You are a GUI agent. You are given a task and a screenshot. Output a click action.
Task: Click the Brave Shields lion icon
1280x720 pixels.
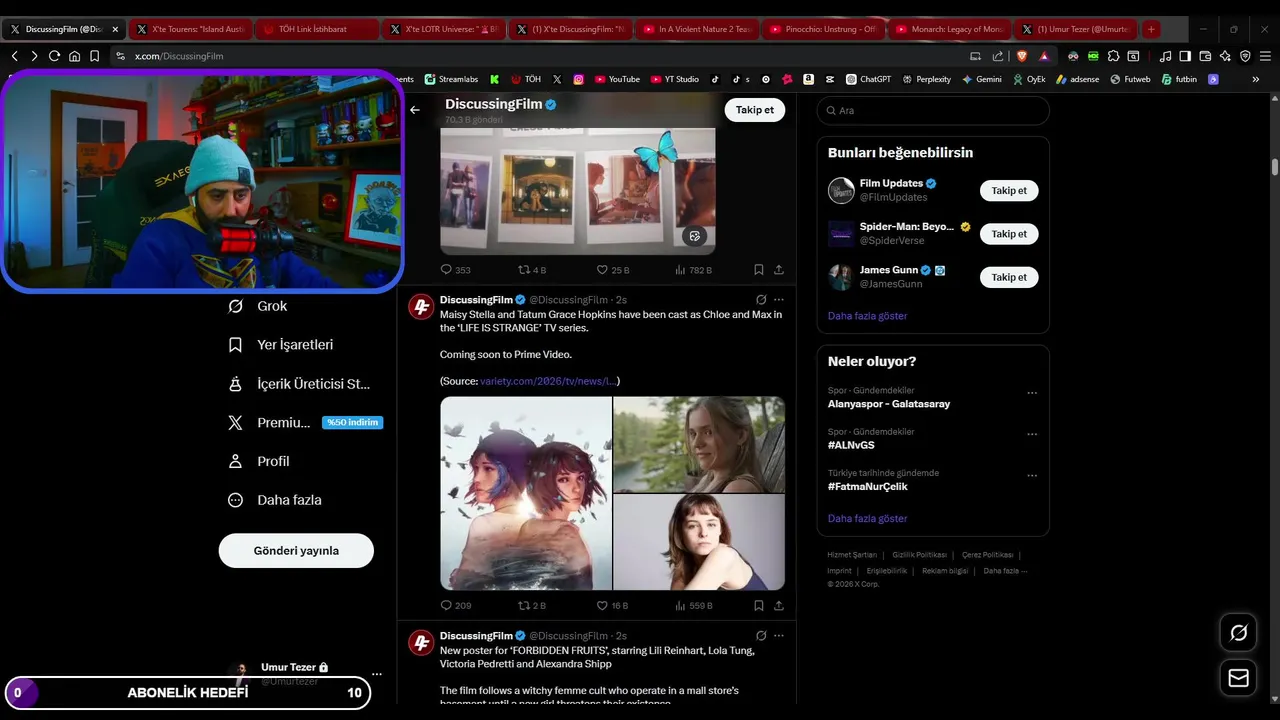[x=1022, y=56]
